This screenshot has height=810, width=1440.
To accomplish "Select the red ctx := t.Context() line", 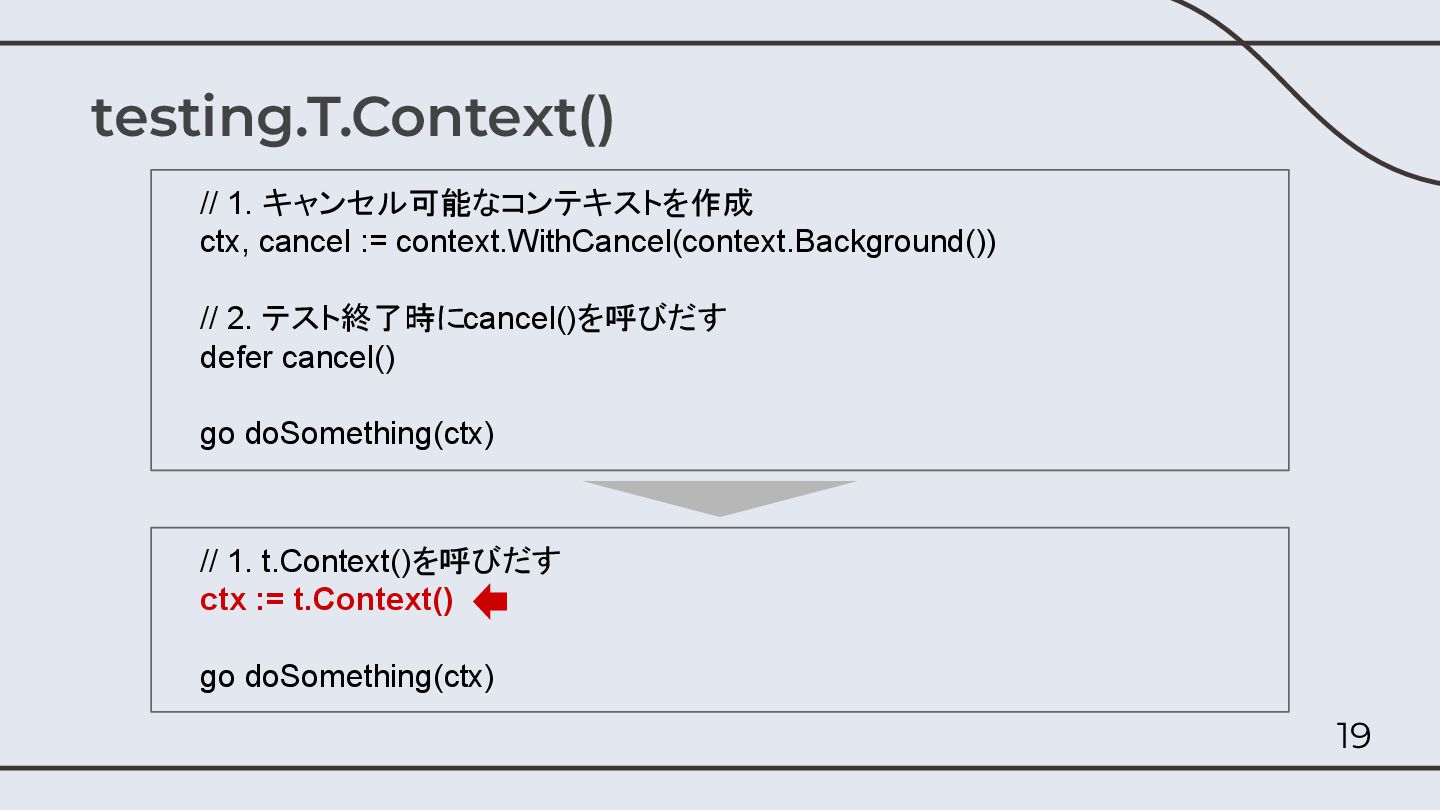I will [327, 600].
